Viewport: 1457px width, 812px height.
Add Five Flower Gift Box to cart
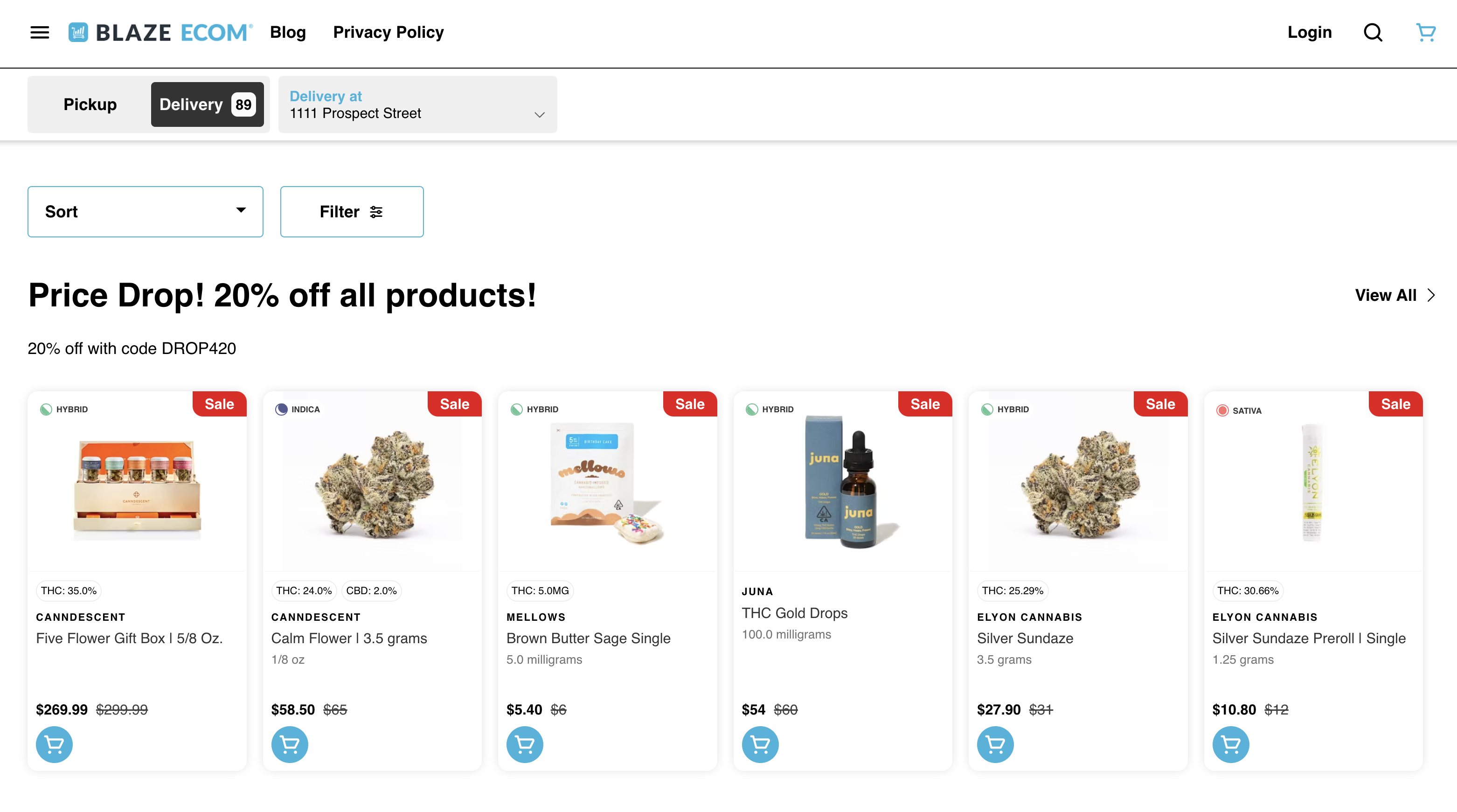[54, 744]
